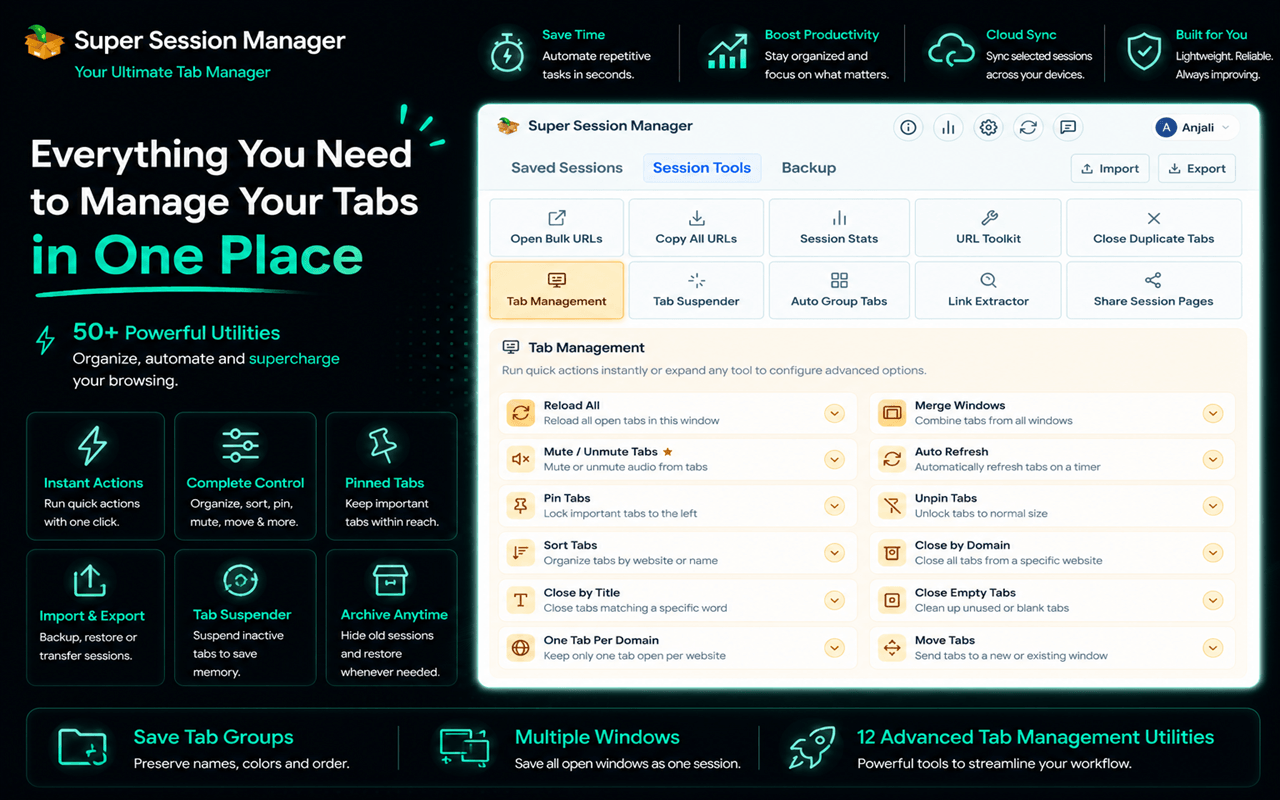Click the Unpin Tabs icon
The width and height of the screenshot is (1280, 800).
[891, 506]
